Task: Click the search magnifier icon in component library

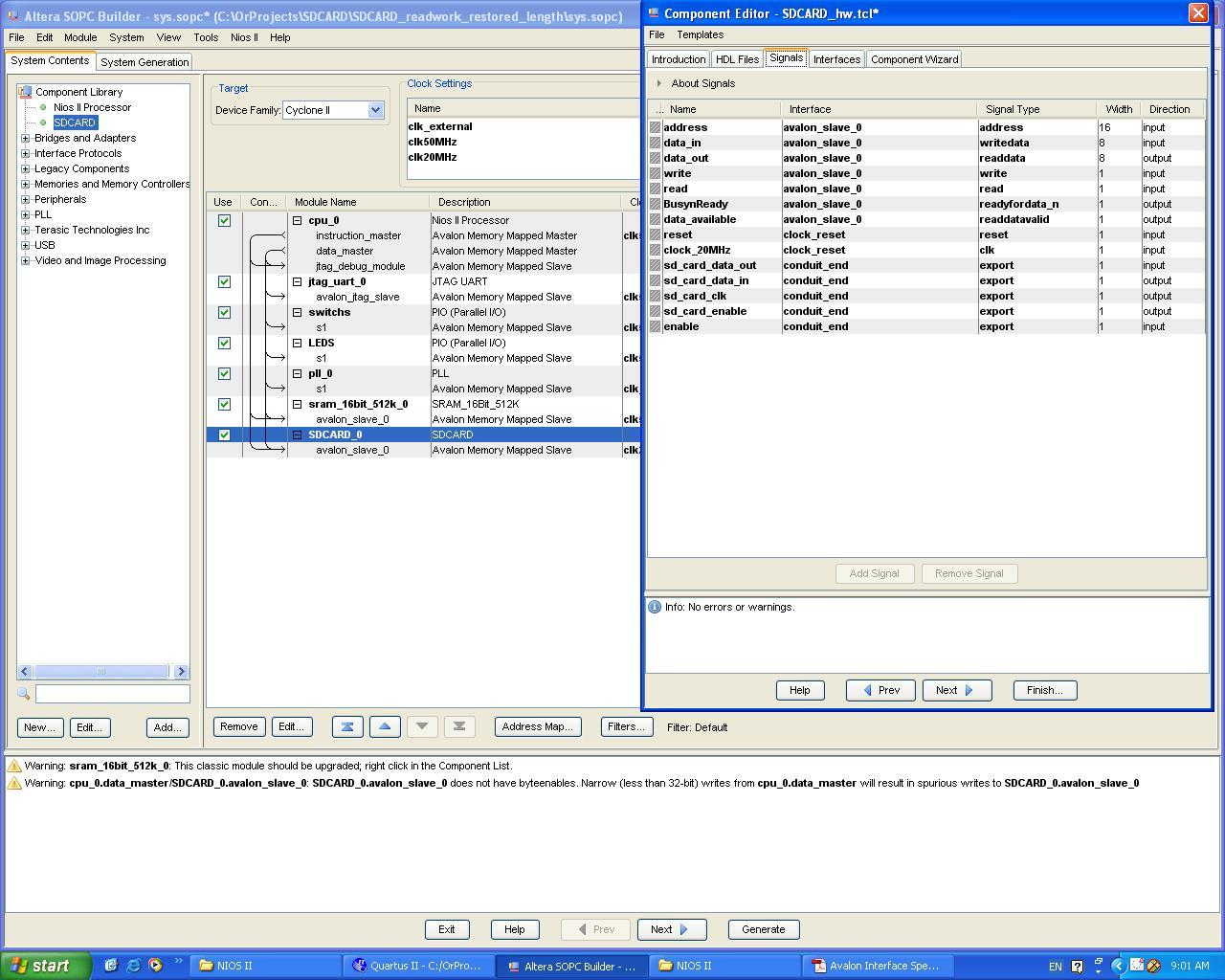Action: [24, 694]
